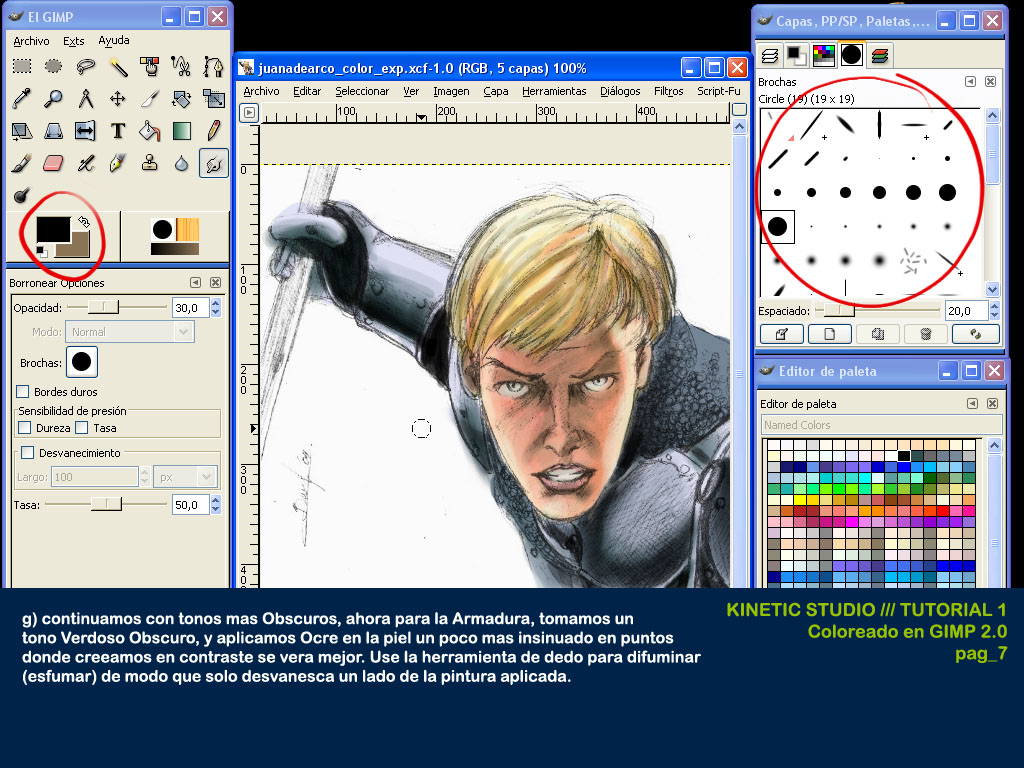Select the Airbrush tool
This screenshot has width=1024, height=768.
pos(86,163)
